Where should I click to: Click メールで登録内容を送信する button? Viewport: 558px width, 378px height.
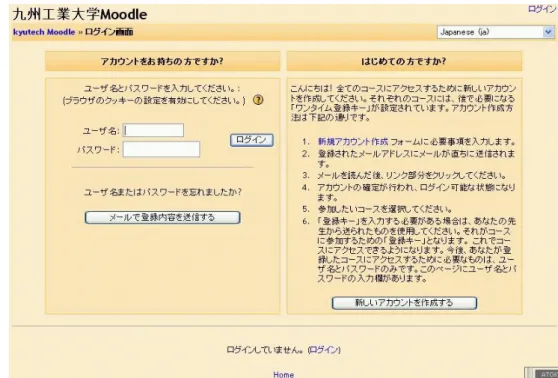tap(162, 217)
